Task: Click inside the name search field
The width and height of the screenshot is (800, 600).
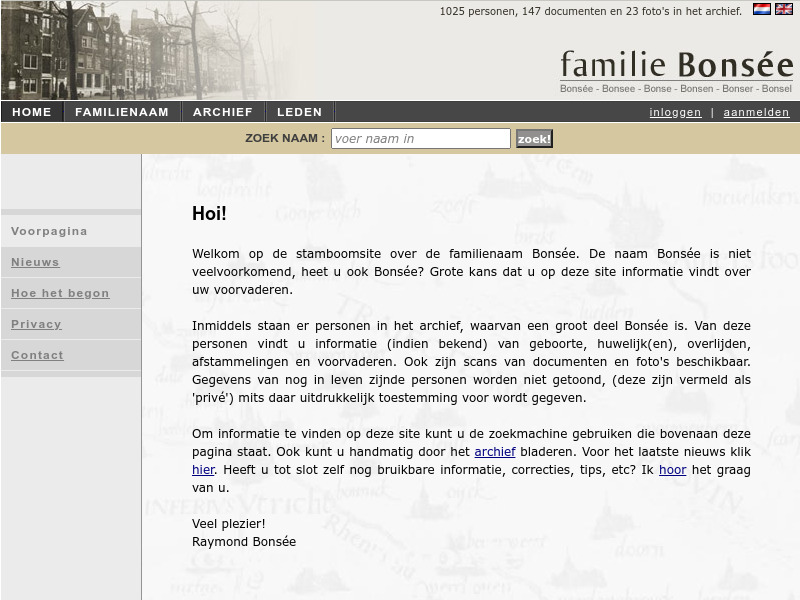Action: 420,138
